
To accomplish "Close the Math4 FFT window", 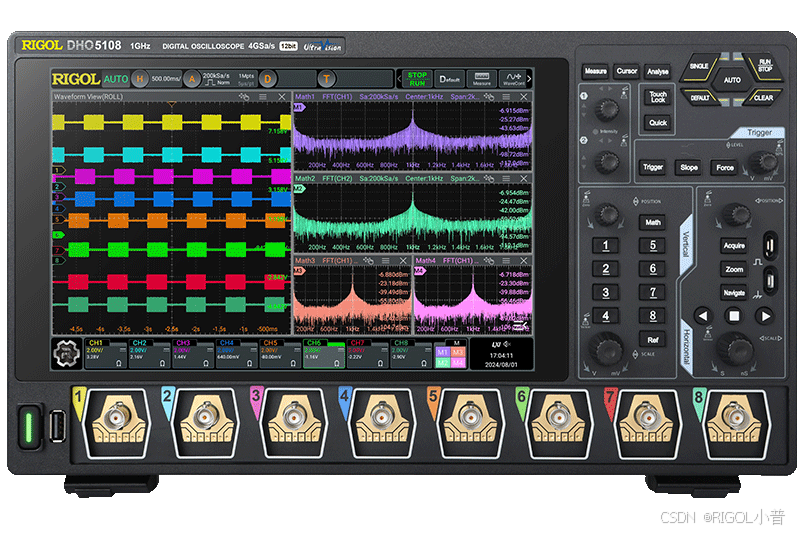I will [523, 261].
